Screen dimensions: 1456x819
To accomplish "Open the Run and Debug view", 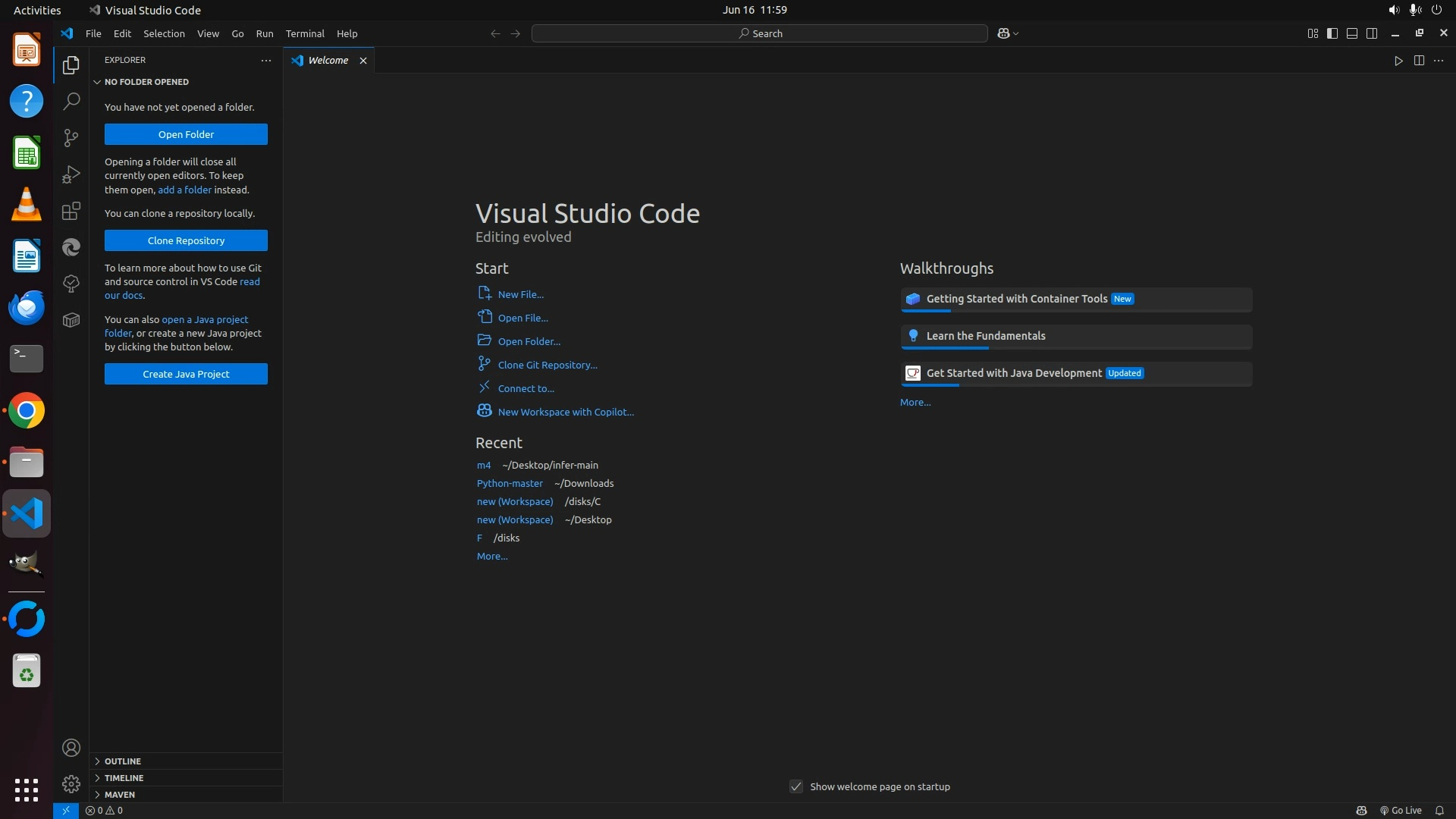I will click(x=71, y=174).
